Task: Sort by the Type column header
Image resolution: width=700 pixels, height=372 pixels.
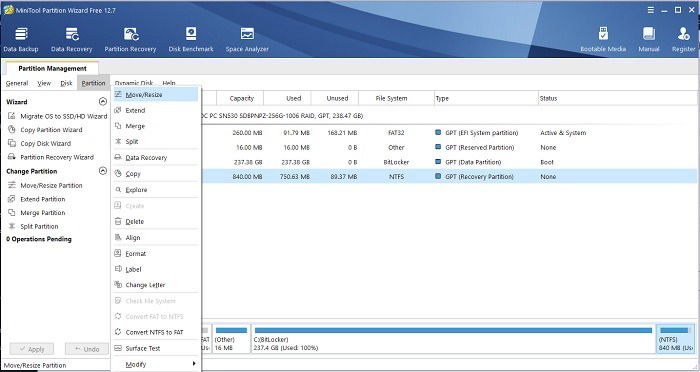Action: [486, 98]
